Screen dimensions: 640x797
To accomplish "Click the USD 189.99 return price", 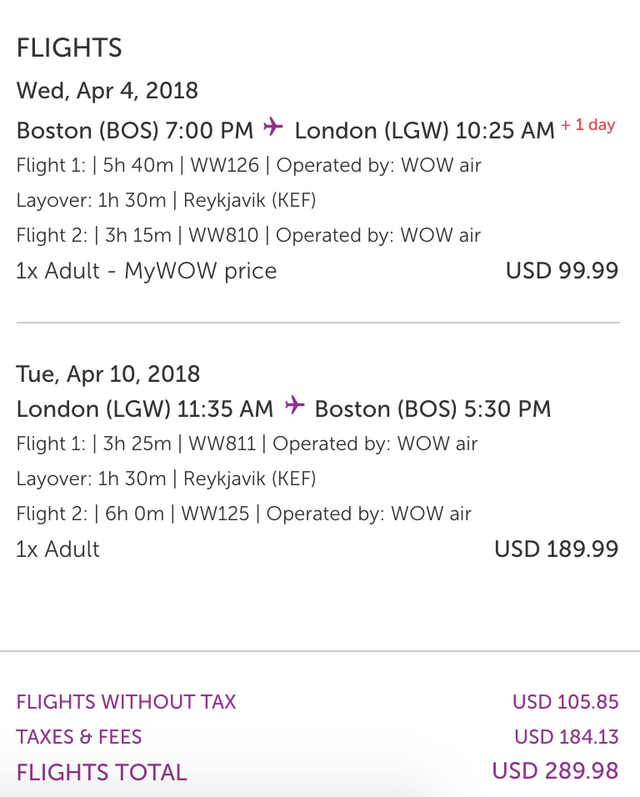I will coord(557,549).
